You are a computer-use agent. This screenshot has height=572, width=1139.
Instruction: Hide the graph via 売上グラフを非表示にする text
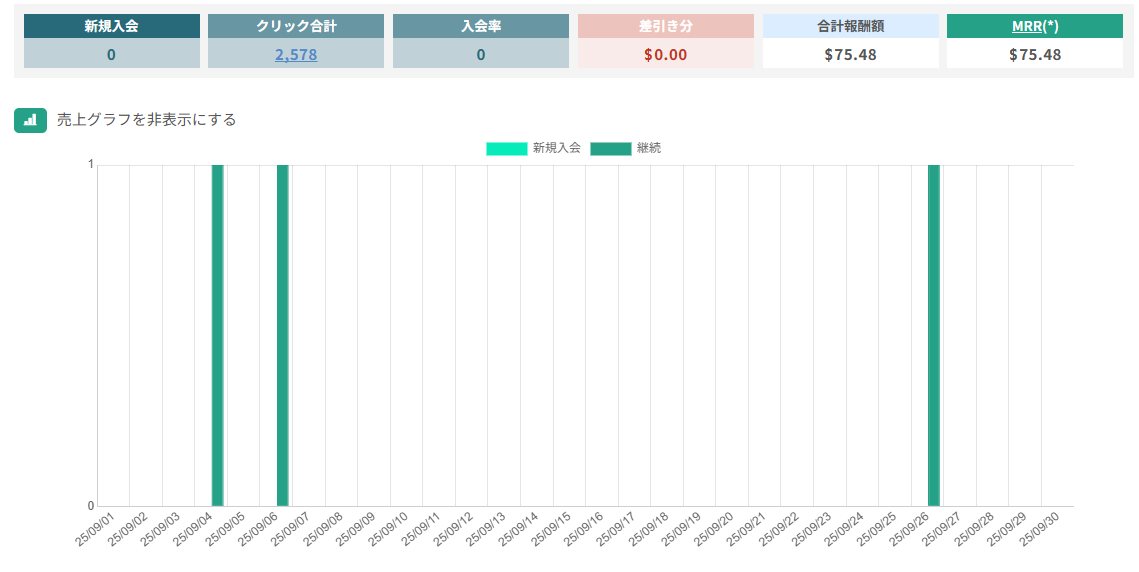[x=146, y=120]
